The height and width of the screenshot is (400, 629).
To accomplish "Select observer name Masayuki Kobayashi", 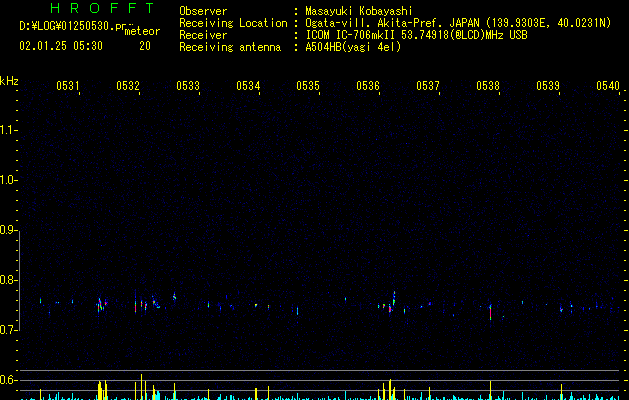I will 359,11.
